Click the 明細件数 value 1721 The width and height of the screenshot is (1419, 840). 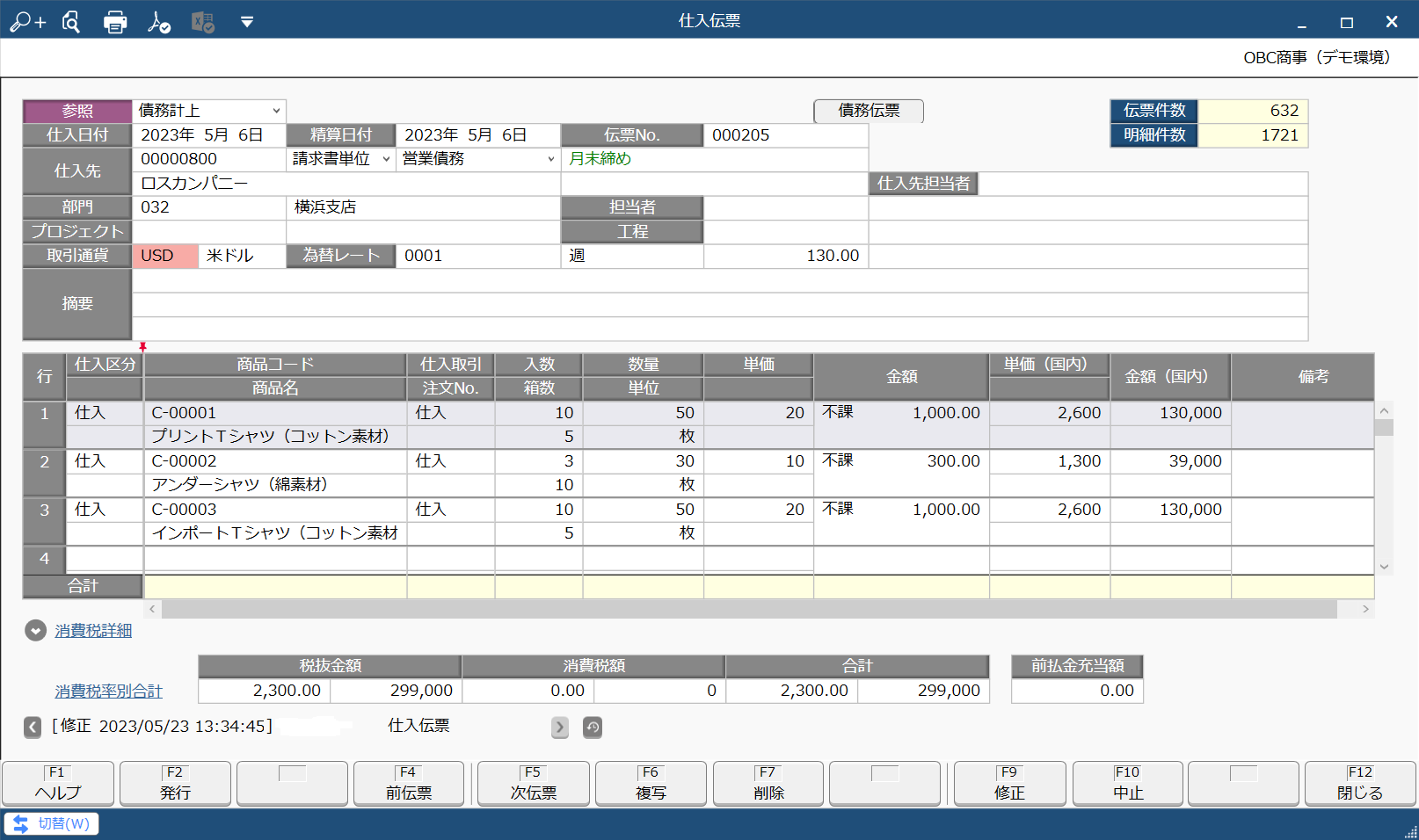click(1253, 135)
